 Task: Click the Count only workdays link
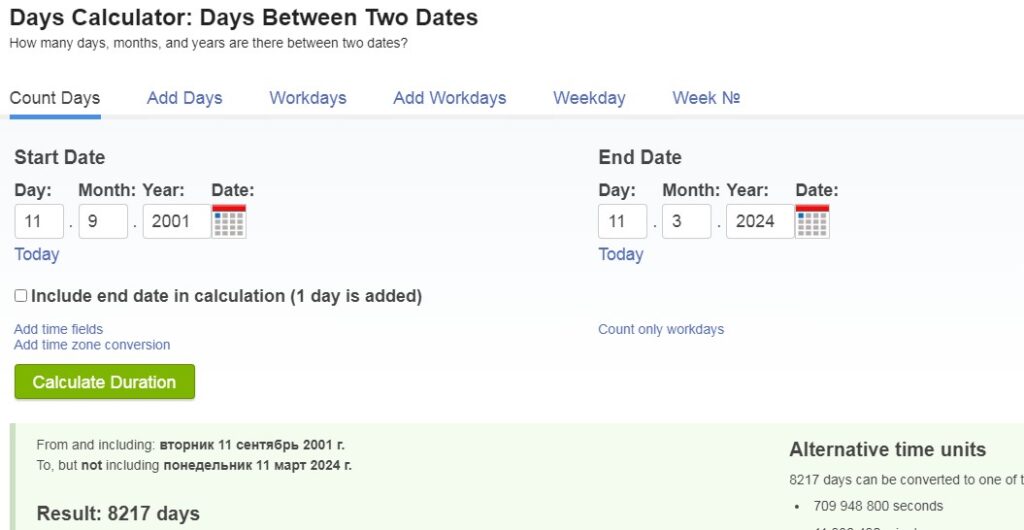tap(661, 329)
